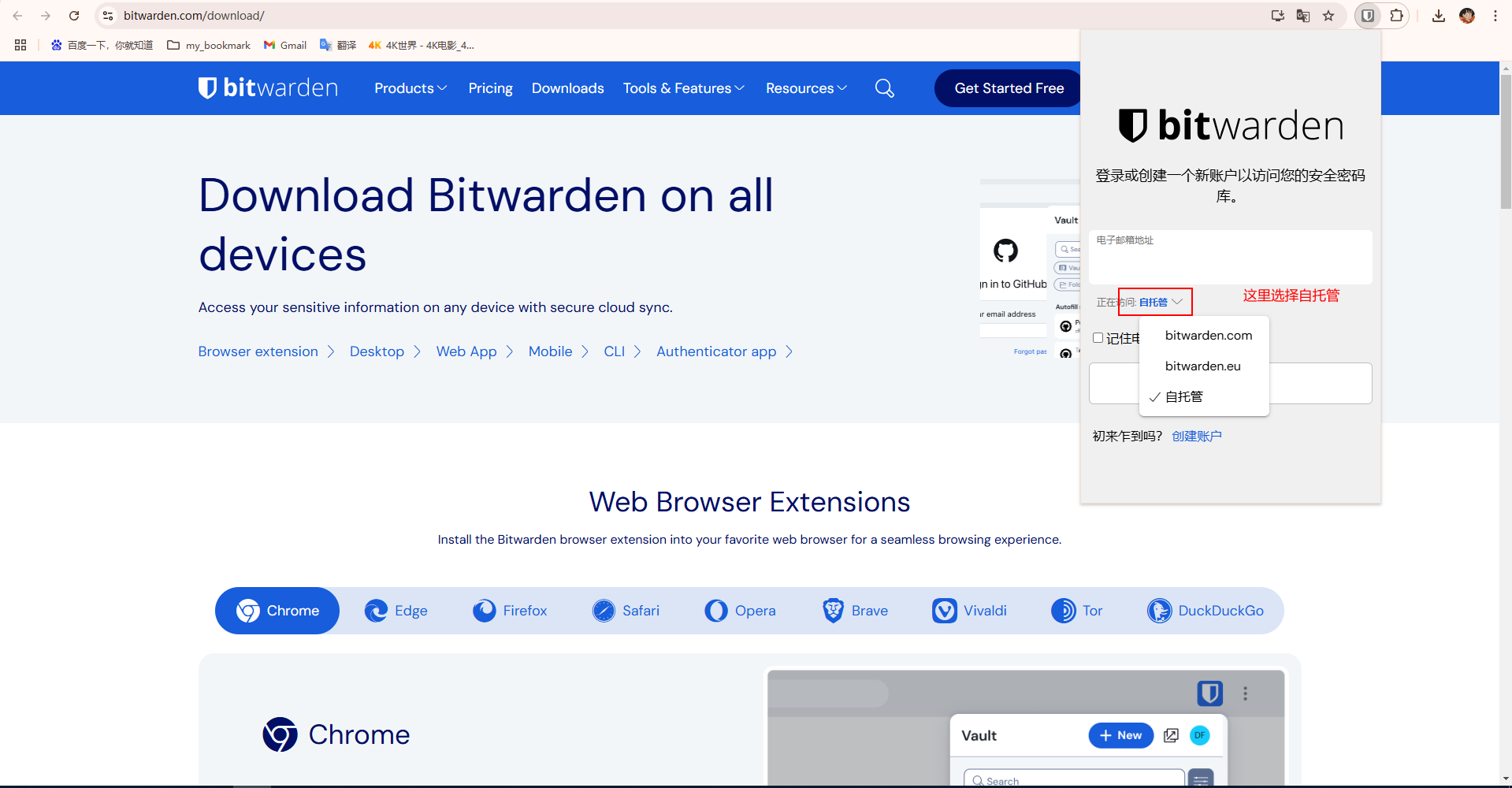The image size is (1512, 788).
Task: Click the 电子邮箱地址 email input field
Action: point(1230,257)
